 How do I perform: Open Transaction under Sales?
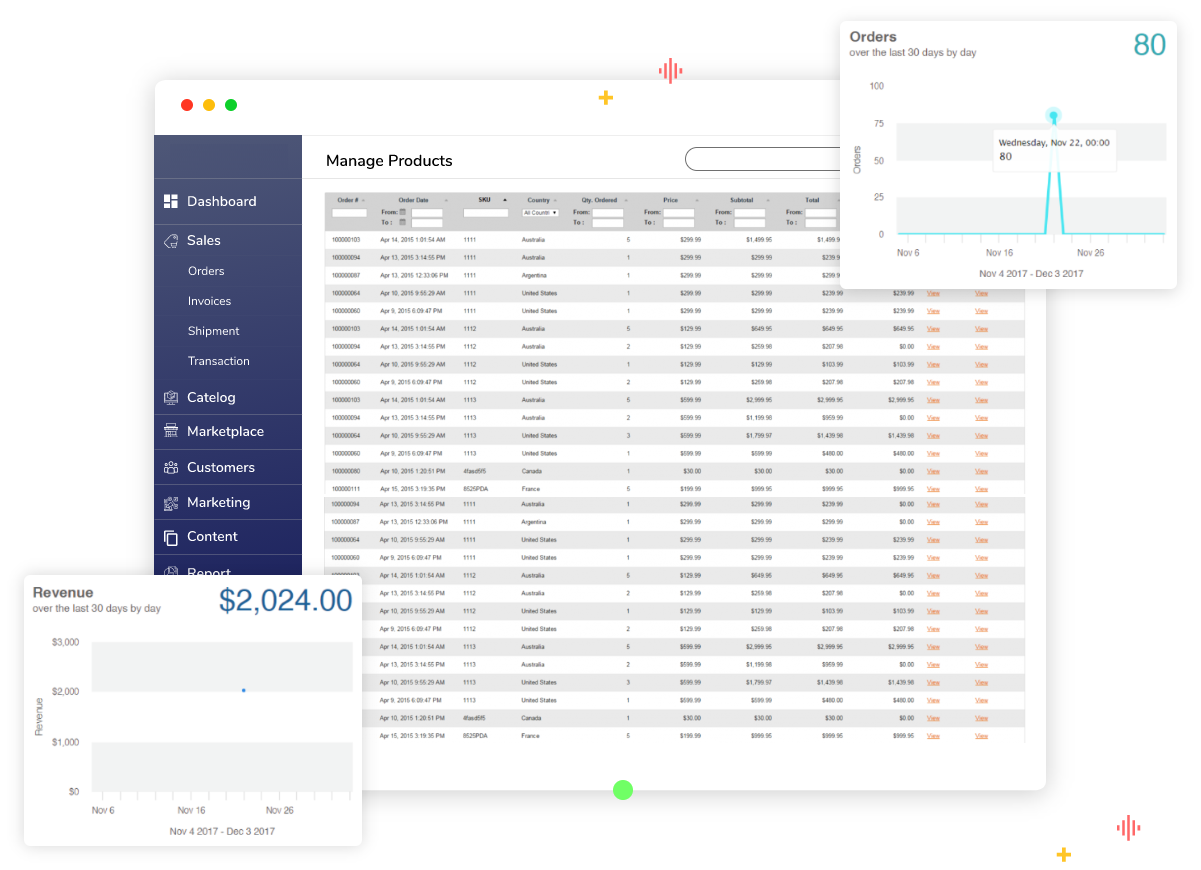pos(218,361)
